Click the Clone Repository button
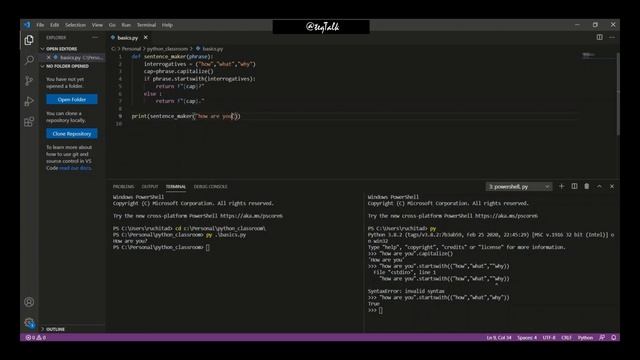Image resolution: width=640 pixels, height=360 pixels. coord(72,133)
